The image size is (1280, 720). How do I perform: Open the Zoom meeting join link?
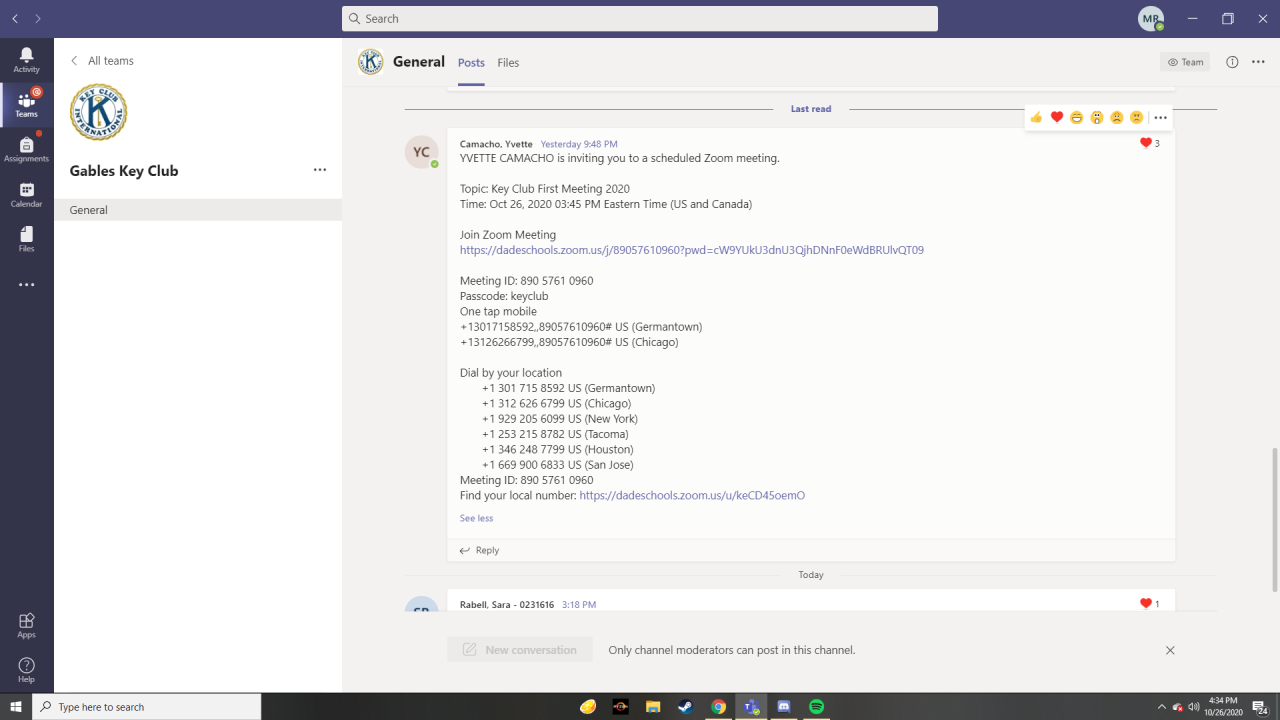[691, 250]
